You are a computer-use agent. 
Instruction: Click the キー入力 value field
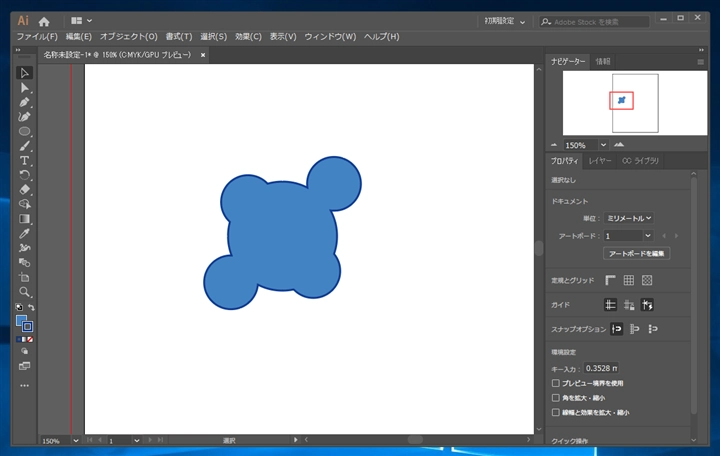point(601,368)
